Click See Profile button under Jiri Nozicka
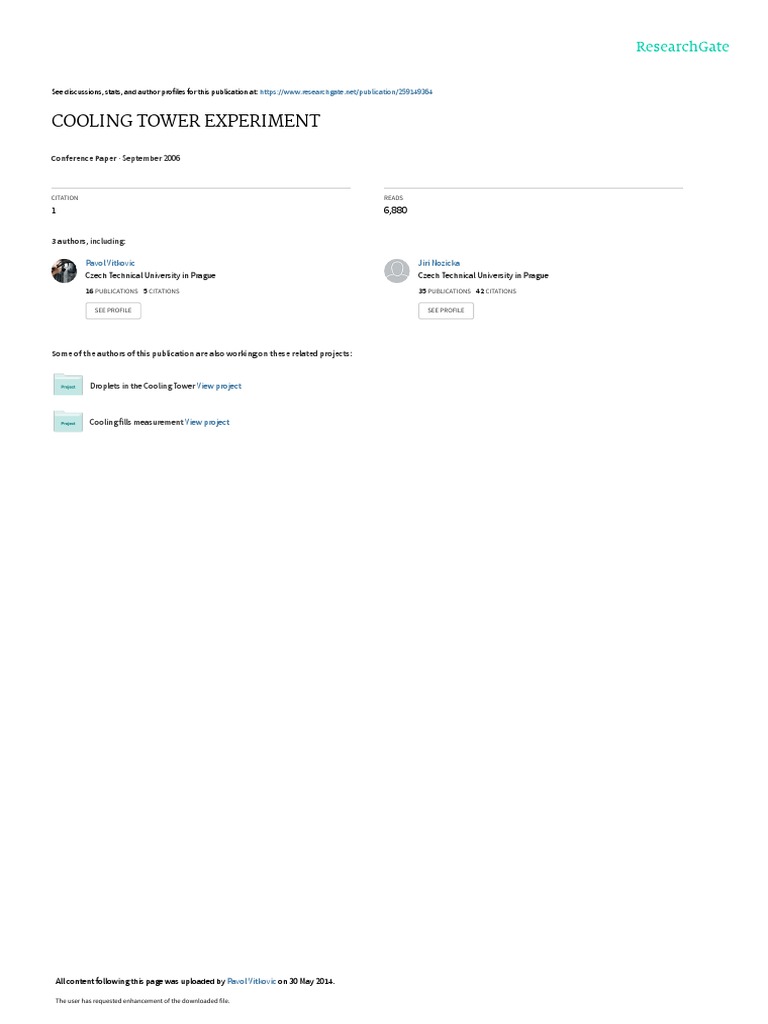The width and height of the screenshot is (768, 1024). click(x=446, y=310)
